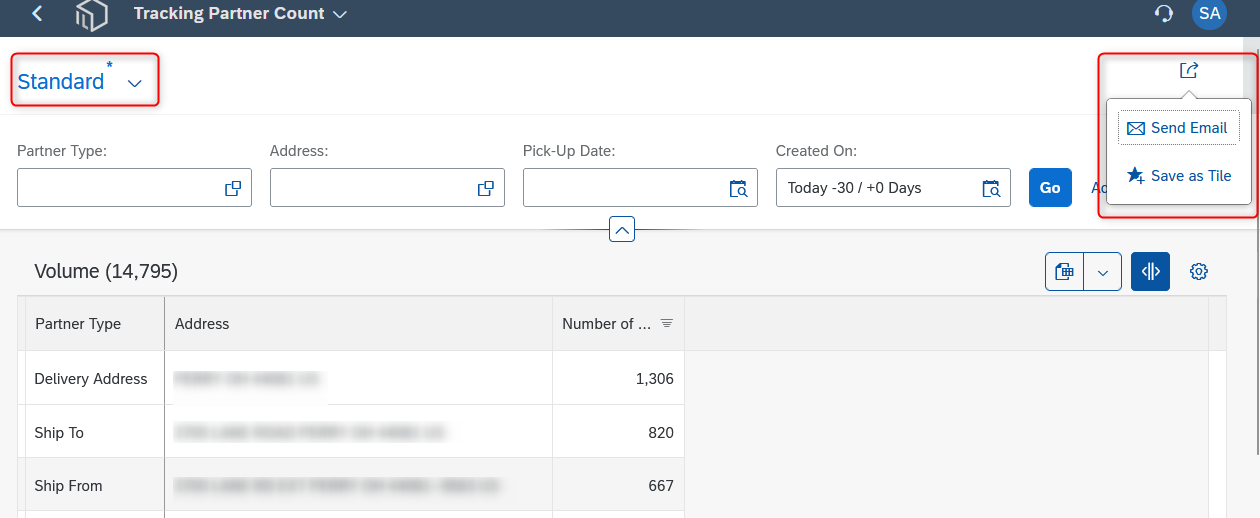Viewport: 1260px width, 518px height.
Task: Click the Go button
Action: 1050,188
